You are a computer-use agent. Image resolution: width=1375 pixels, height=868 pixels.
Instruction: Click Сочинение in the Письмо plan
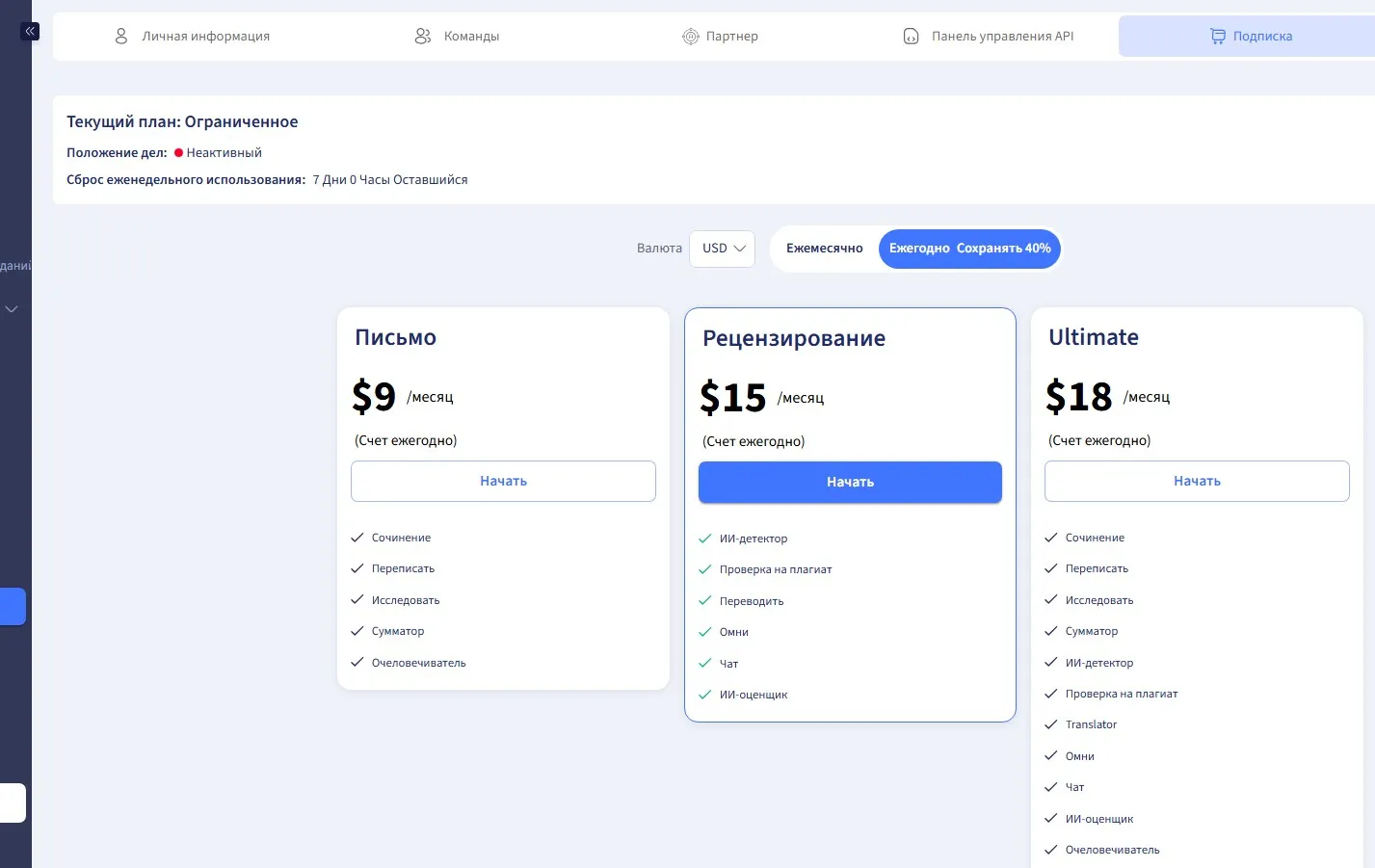[401, 538]
